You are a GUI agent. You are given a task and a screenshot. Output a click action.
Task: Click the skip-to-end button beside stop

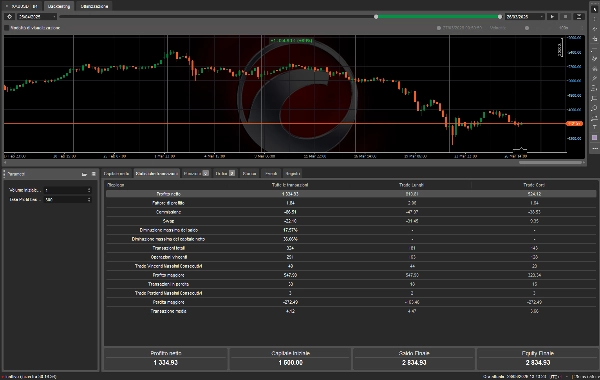click(579, 16)
